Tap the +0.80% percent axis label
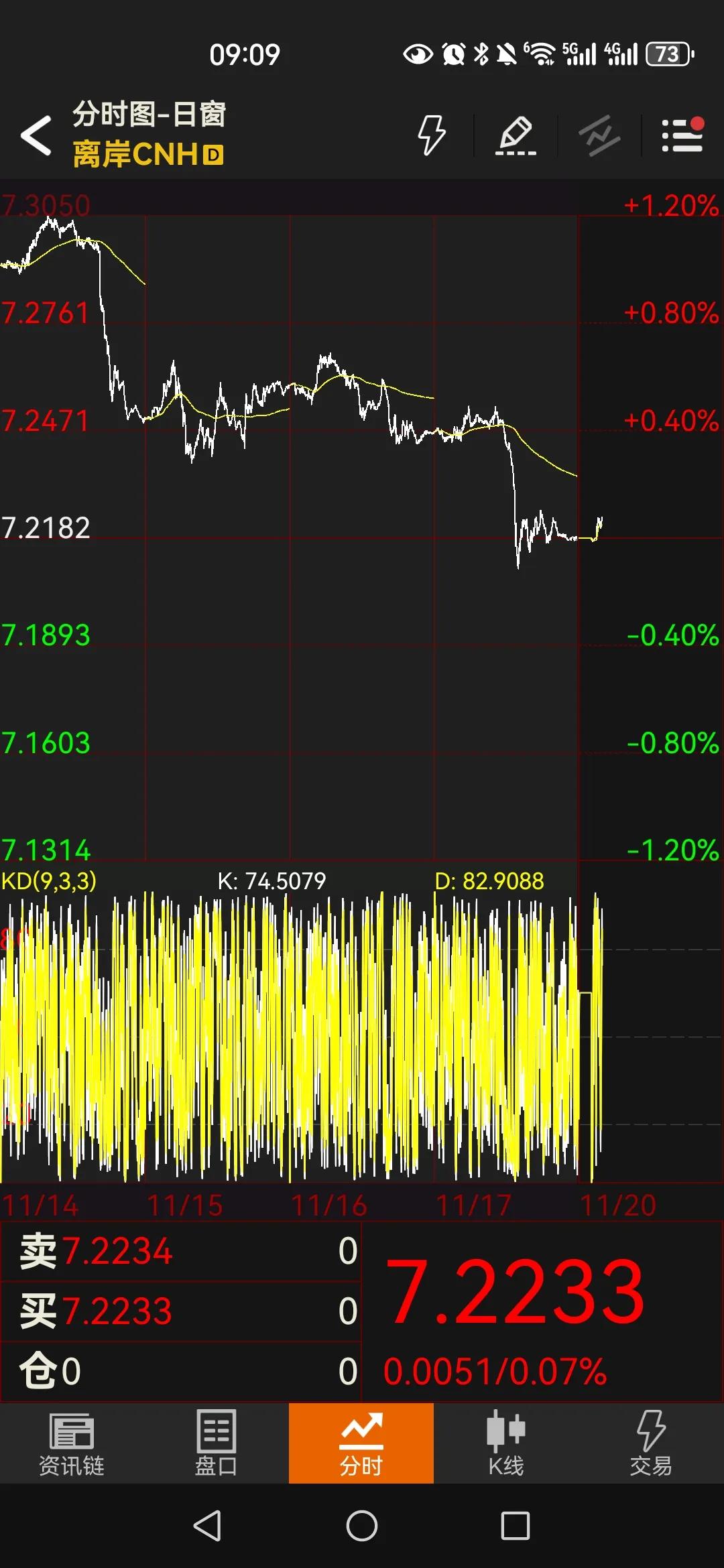The height and width of the screenshot is (1568, 724). click(x=671, y=313)
